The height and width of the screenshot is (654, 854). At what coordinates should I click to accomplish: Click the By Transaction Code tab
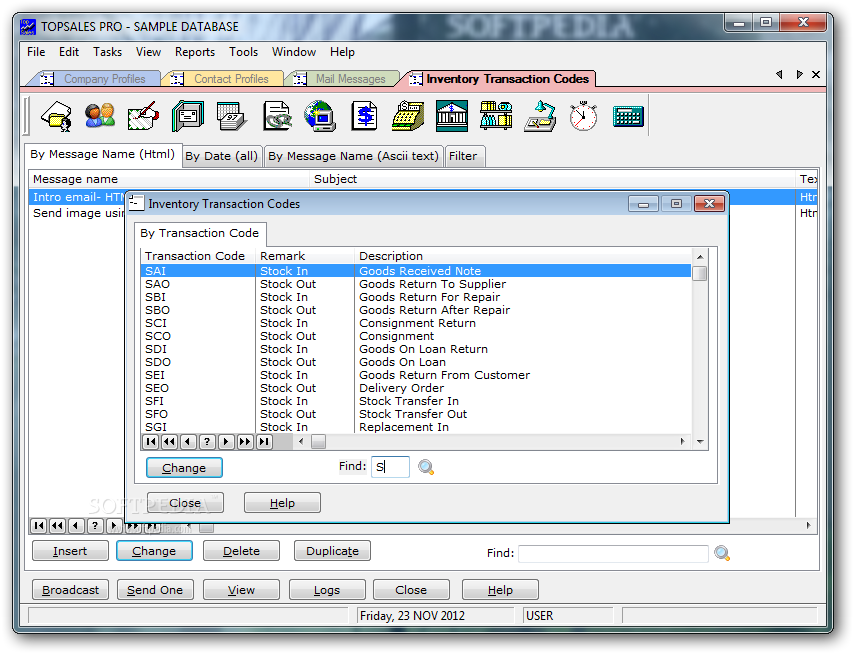(x=199, y=233)
